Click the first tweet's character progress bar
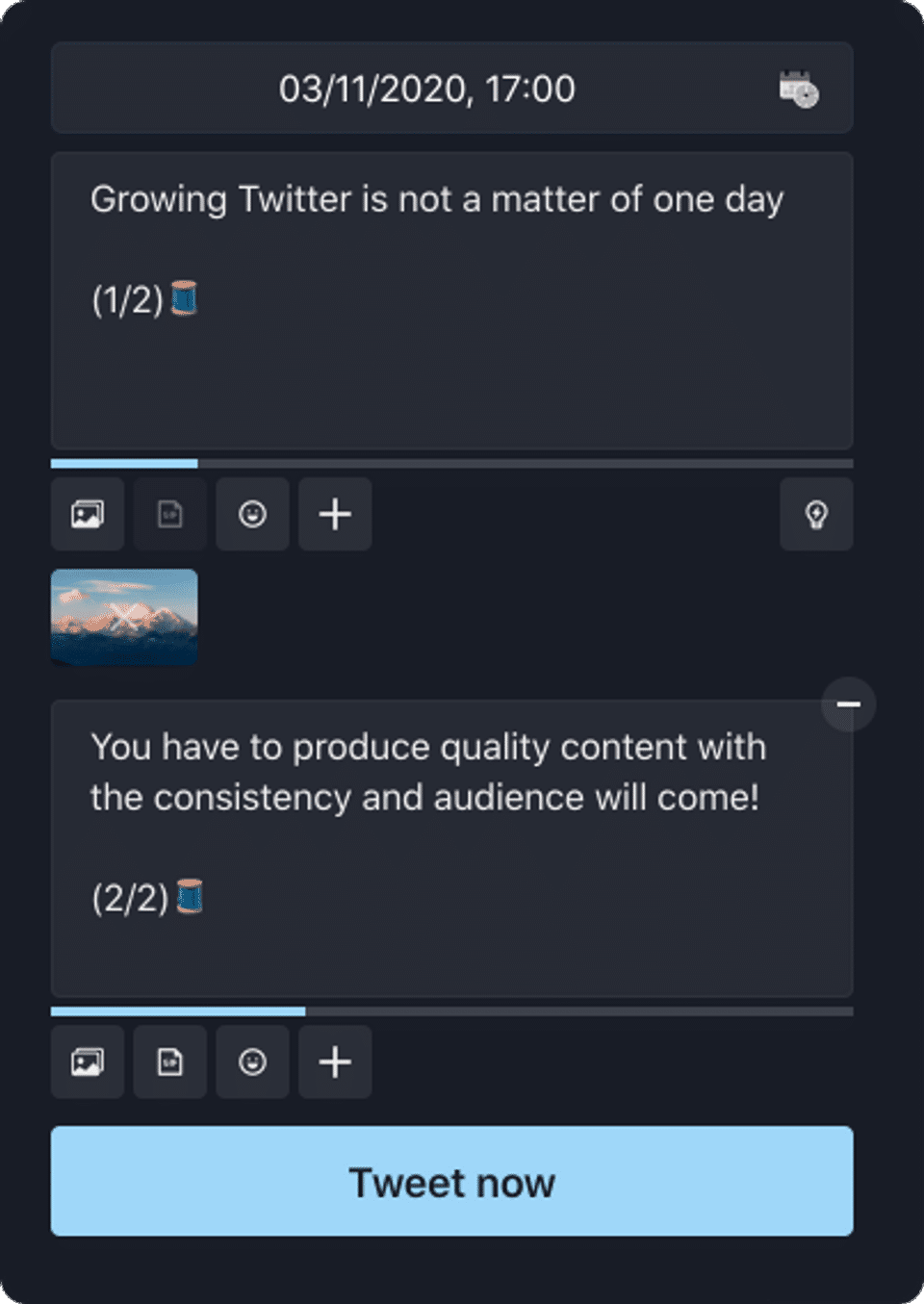 point(451,464)
